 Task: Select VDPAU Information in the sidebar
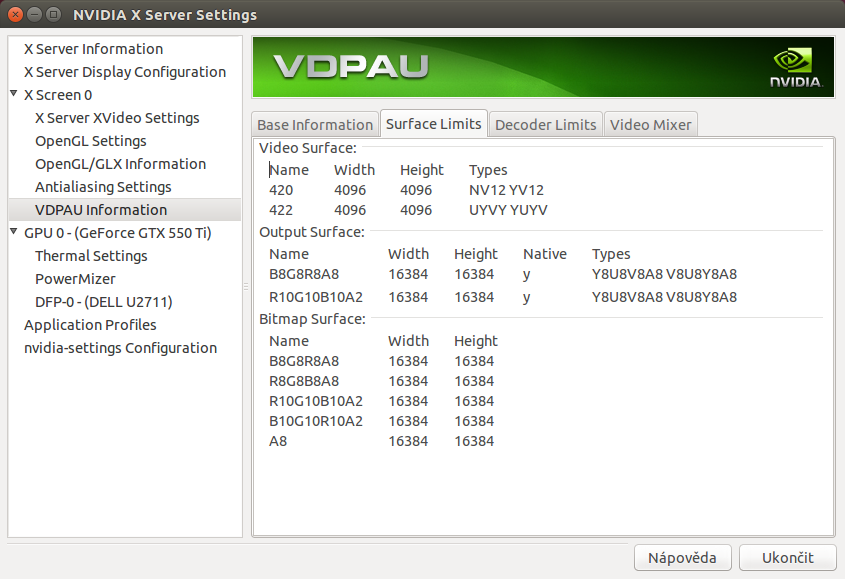coord(124,210)
